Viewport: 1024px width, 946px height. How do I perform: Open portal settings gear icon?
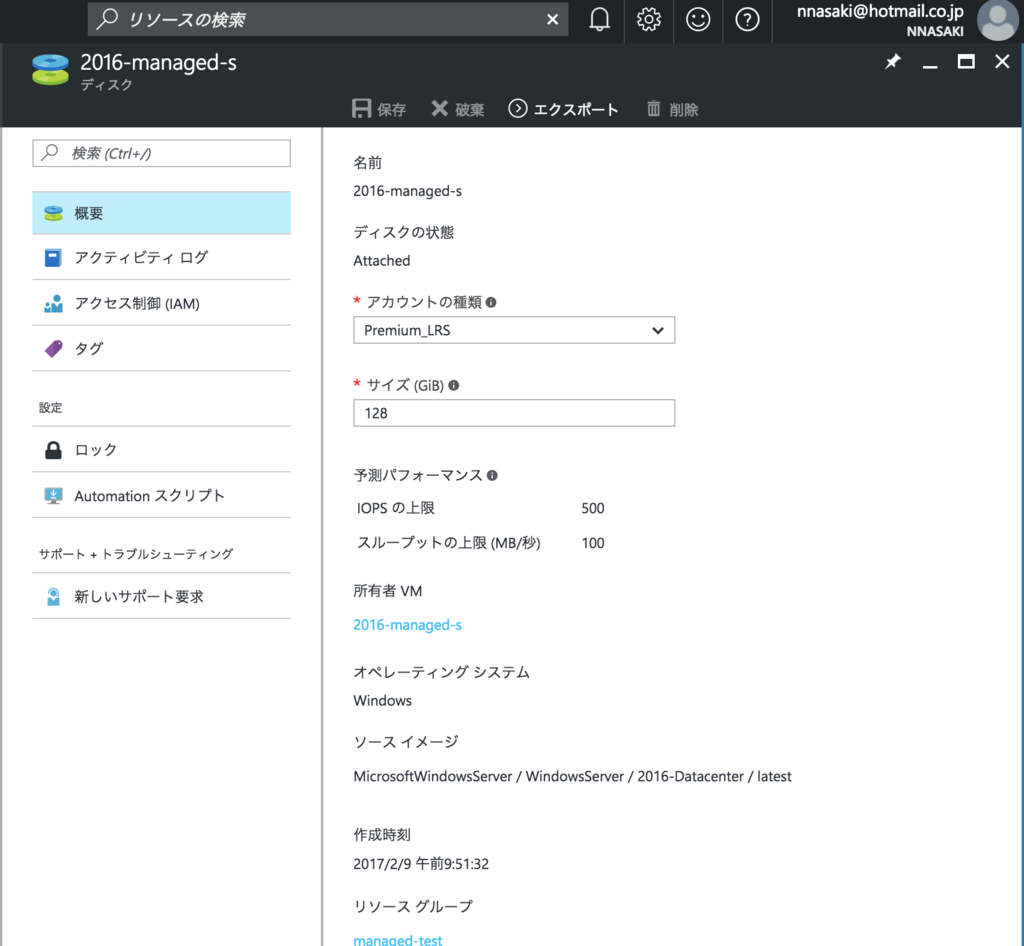(649, 20)
